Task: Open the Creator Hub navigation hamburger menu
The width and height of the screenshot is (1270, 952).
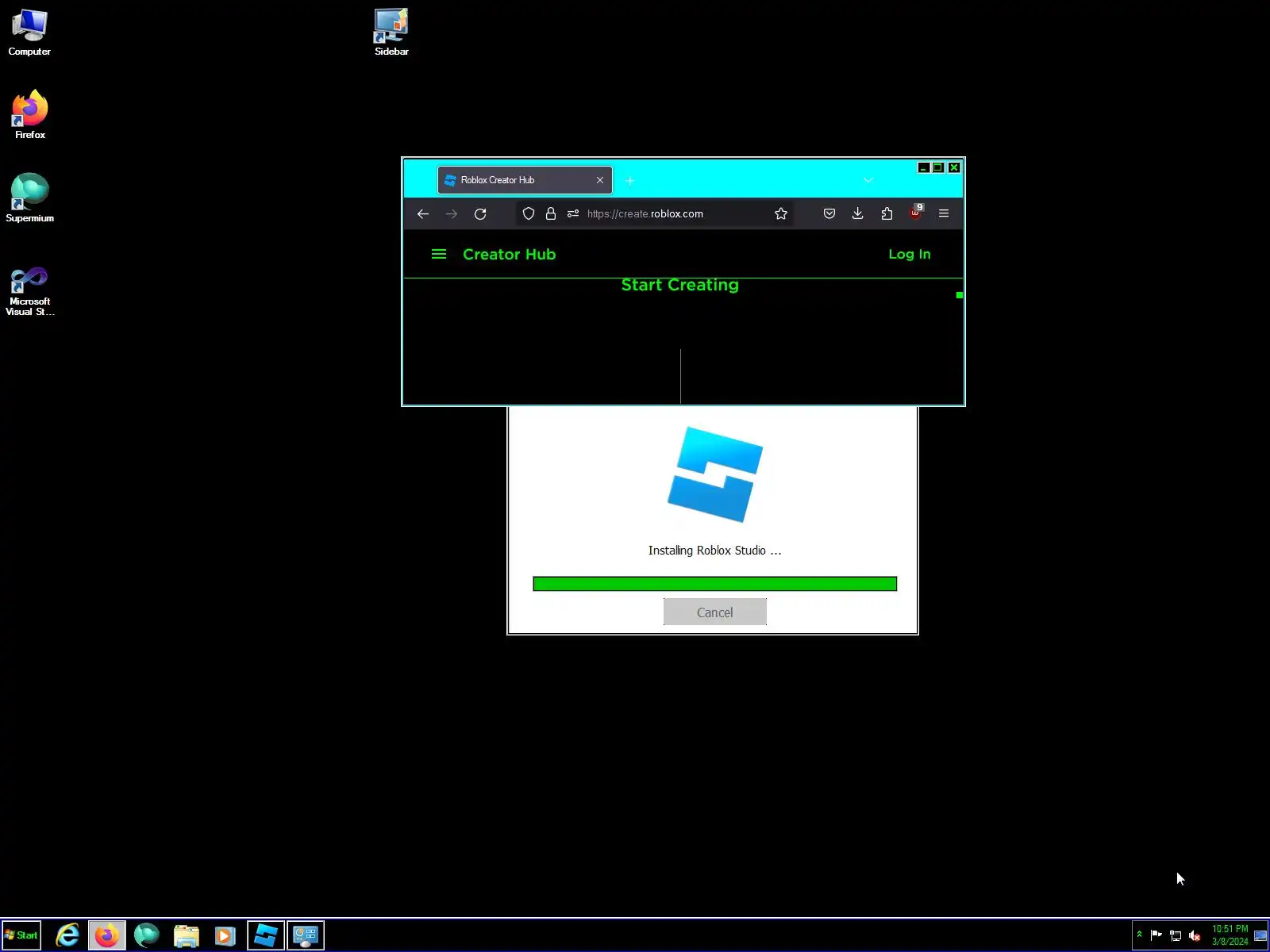Action: [439, 254]
